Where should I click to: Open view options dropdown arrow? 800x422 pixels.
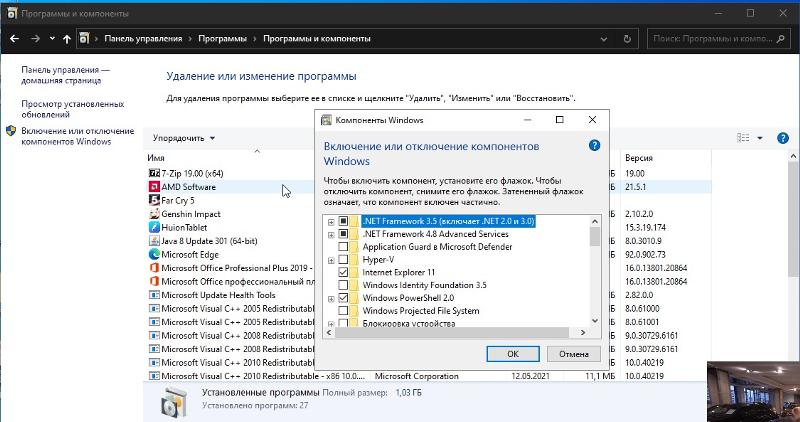coord(760,138)
